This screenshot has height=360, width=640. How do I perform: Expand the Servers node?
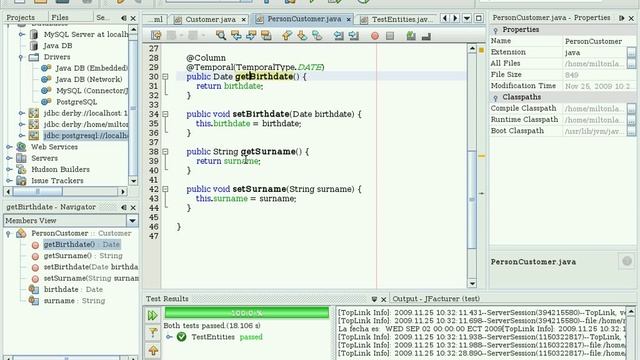tap(9, 158)
